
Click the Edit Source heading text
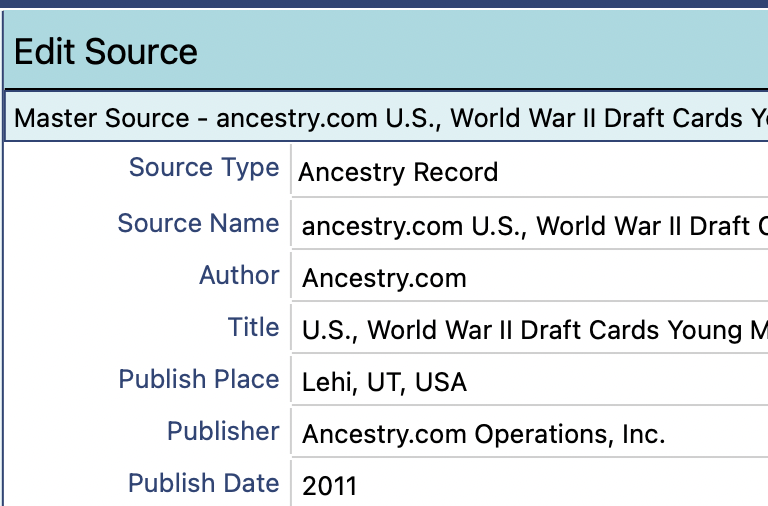click(x=106, y=51)
